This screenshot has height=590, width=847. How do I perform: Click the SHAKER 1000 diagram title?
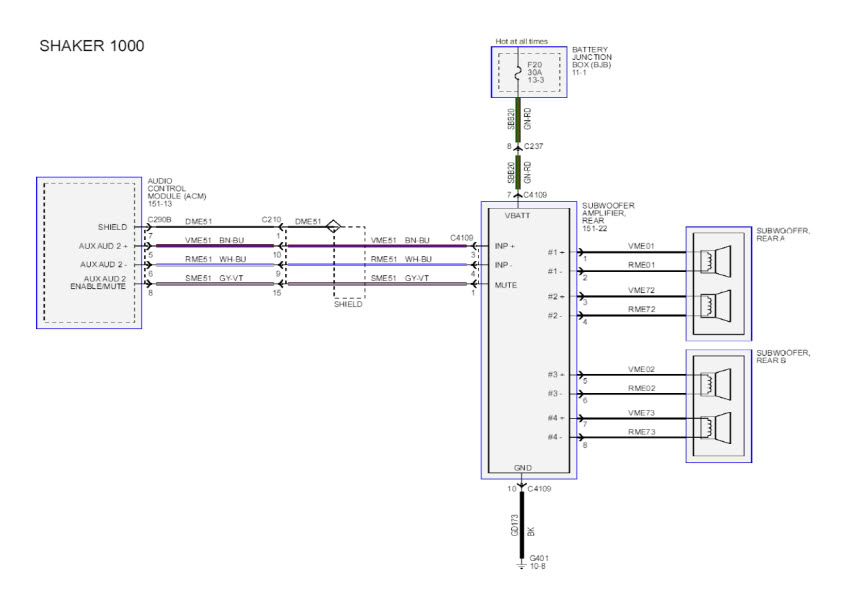coord(92,46)
